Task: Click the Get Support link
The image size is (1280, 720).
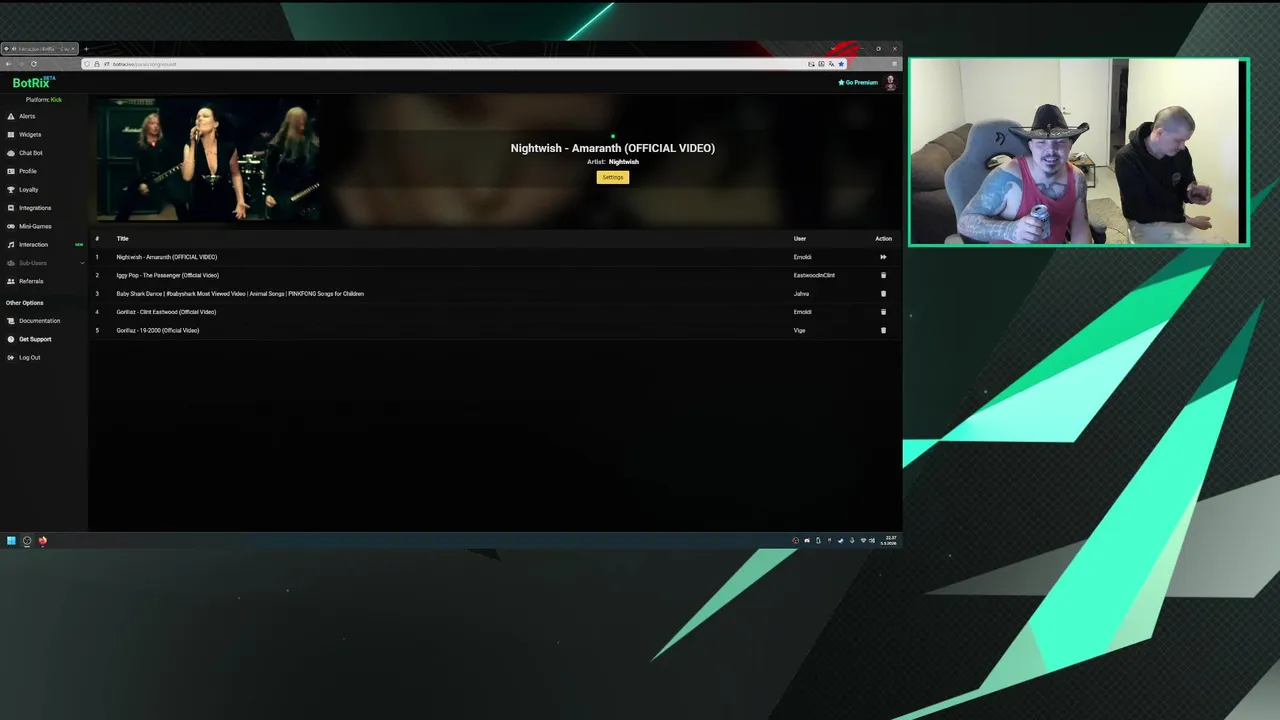Action: click(x=34, y=339)
